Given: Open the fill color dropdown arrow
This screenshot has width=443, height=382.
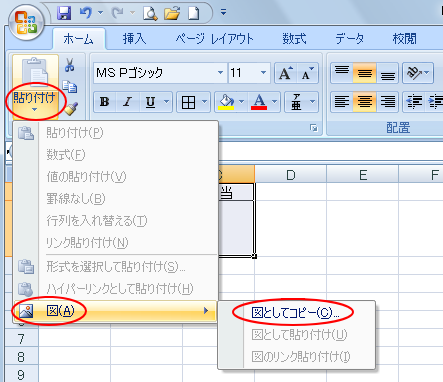Looking at the screenshot, I should tap(242, 102).
